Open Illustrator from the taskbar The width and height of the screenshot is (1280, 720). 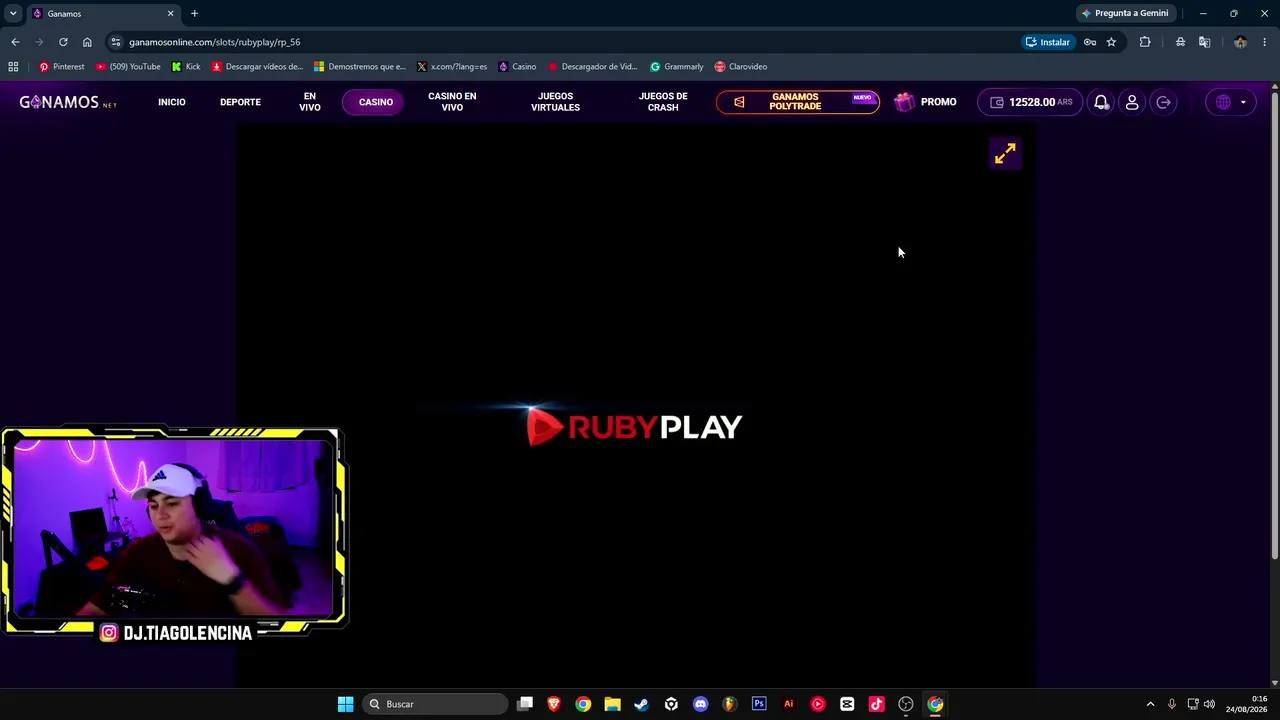pyautogui.click(x=788, y=704)
